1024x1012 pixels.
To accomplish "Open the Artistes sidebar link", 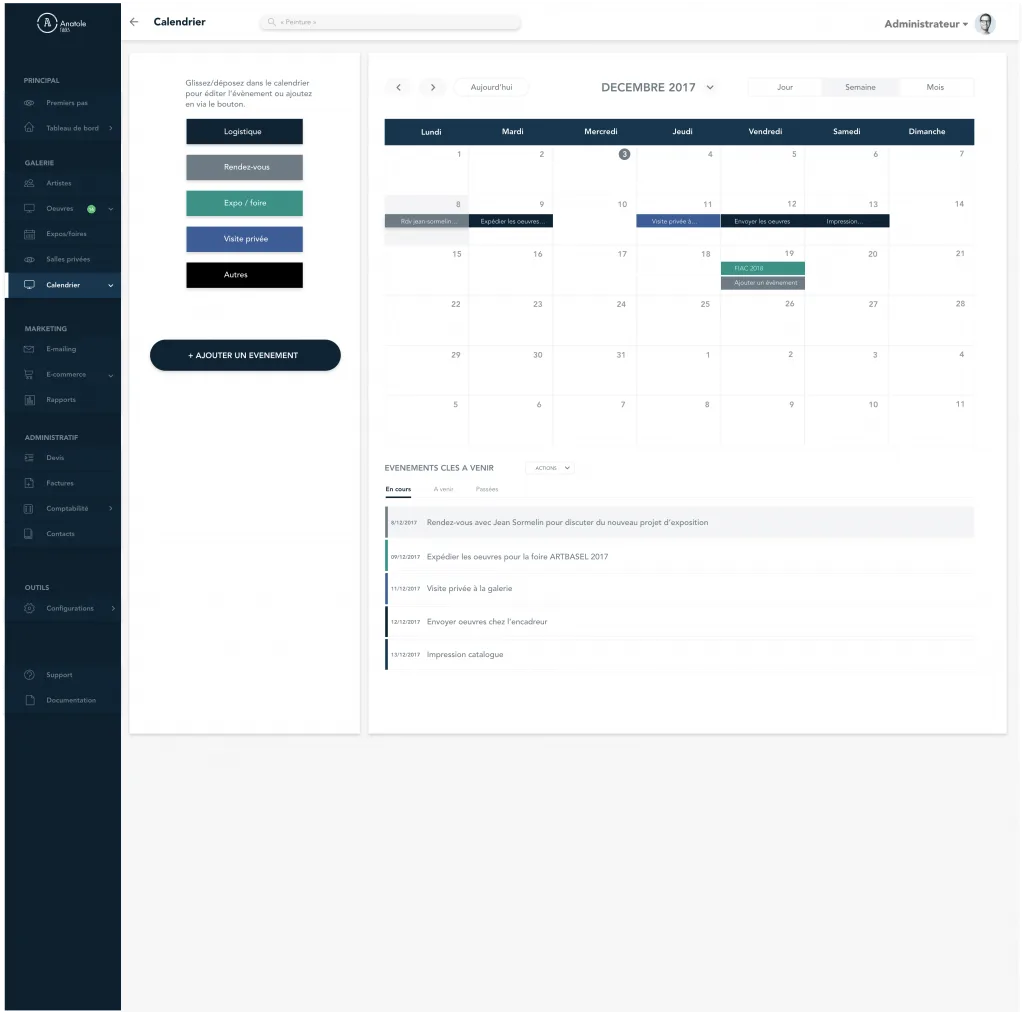I will (x=59, y=183).
